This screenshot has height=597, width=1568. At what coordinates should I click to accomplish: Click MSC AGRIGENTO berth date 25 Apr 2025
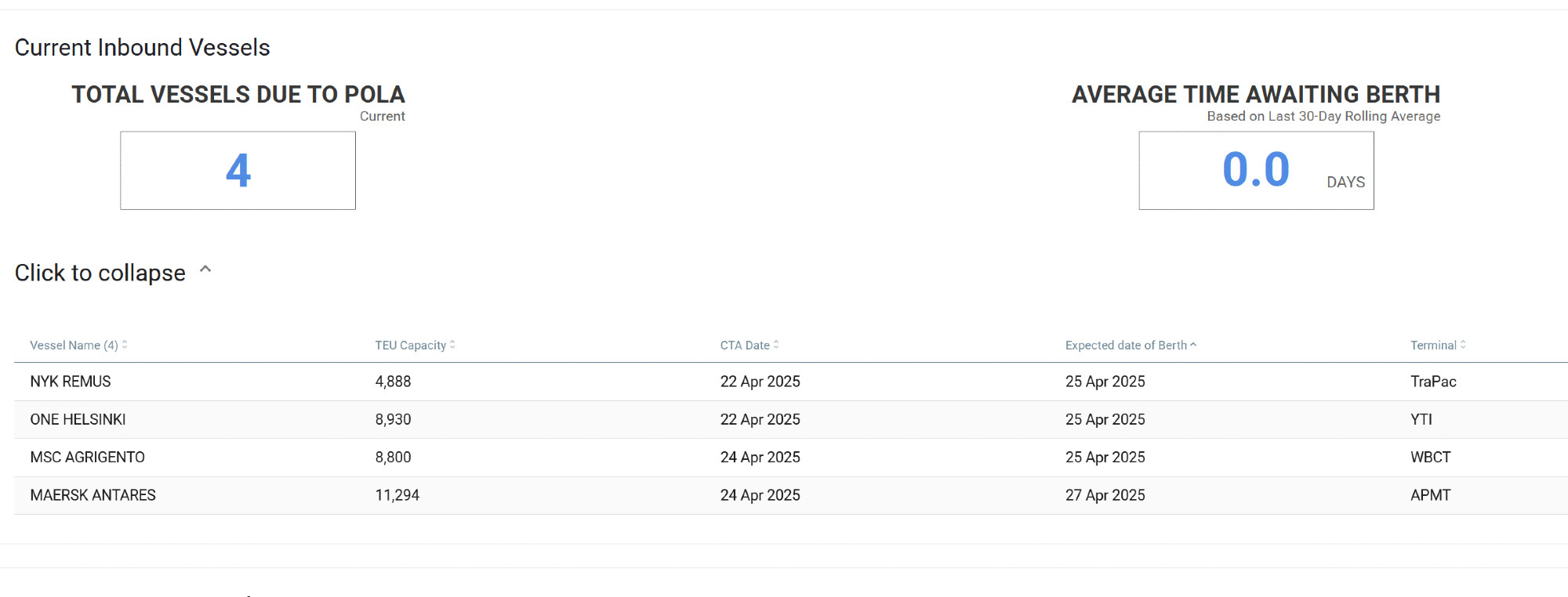pyautogui.click(x=1105, y=458)
